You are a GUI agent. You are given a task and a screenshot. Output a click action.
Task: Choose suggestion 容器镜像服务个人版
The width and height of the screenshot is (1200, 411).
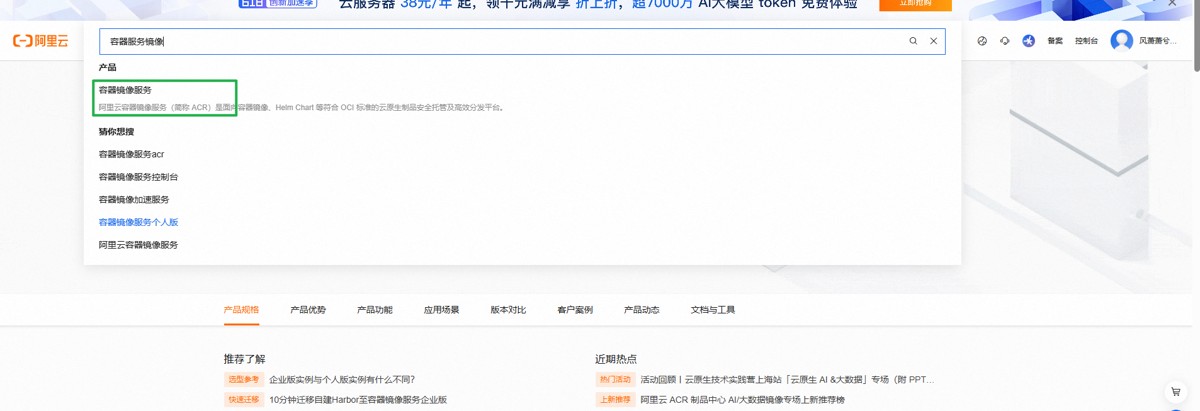point(138,222)
